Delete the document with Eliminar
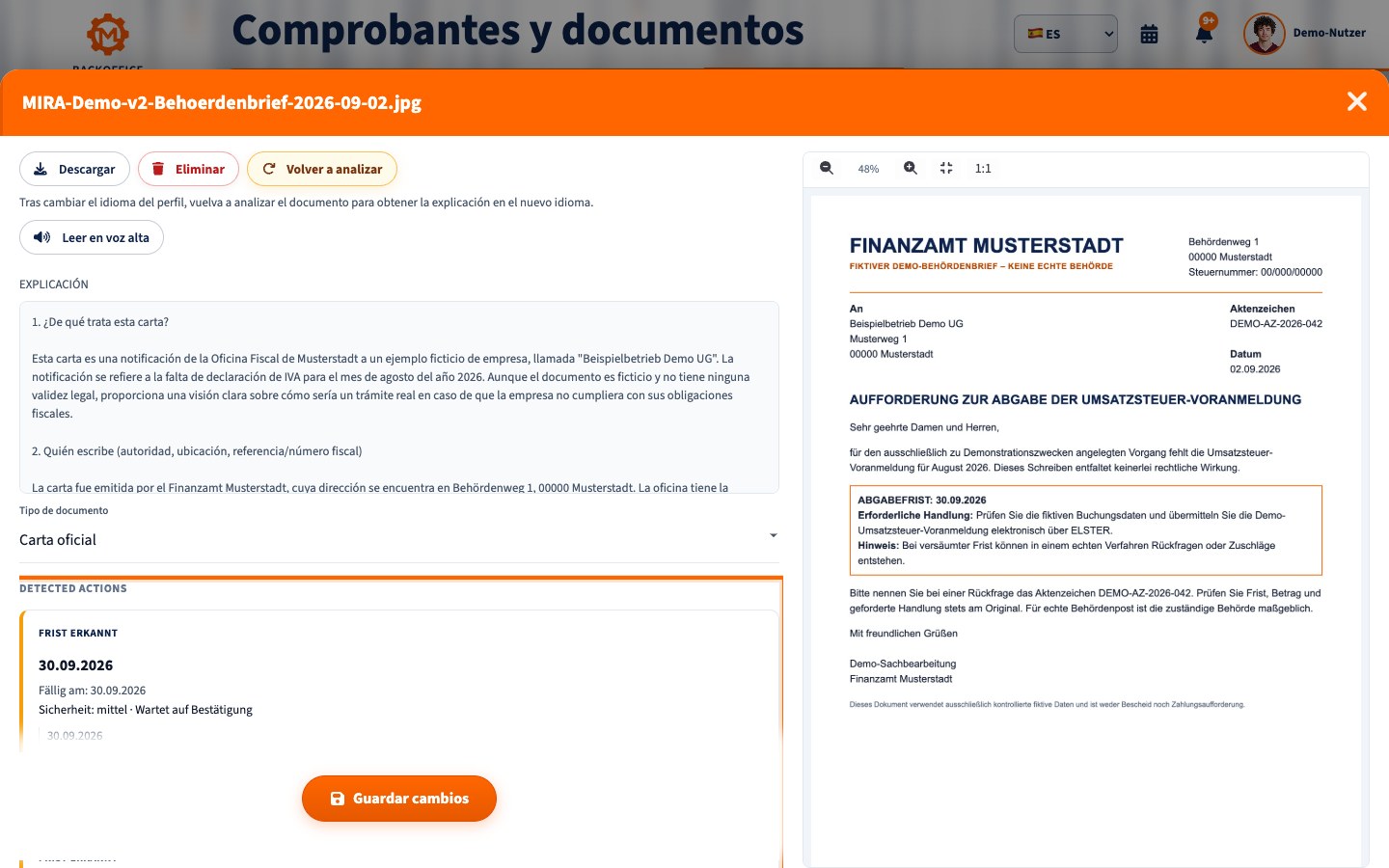The image size is (1389, 868). click(188, 169)
